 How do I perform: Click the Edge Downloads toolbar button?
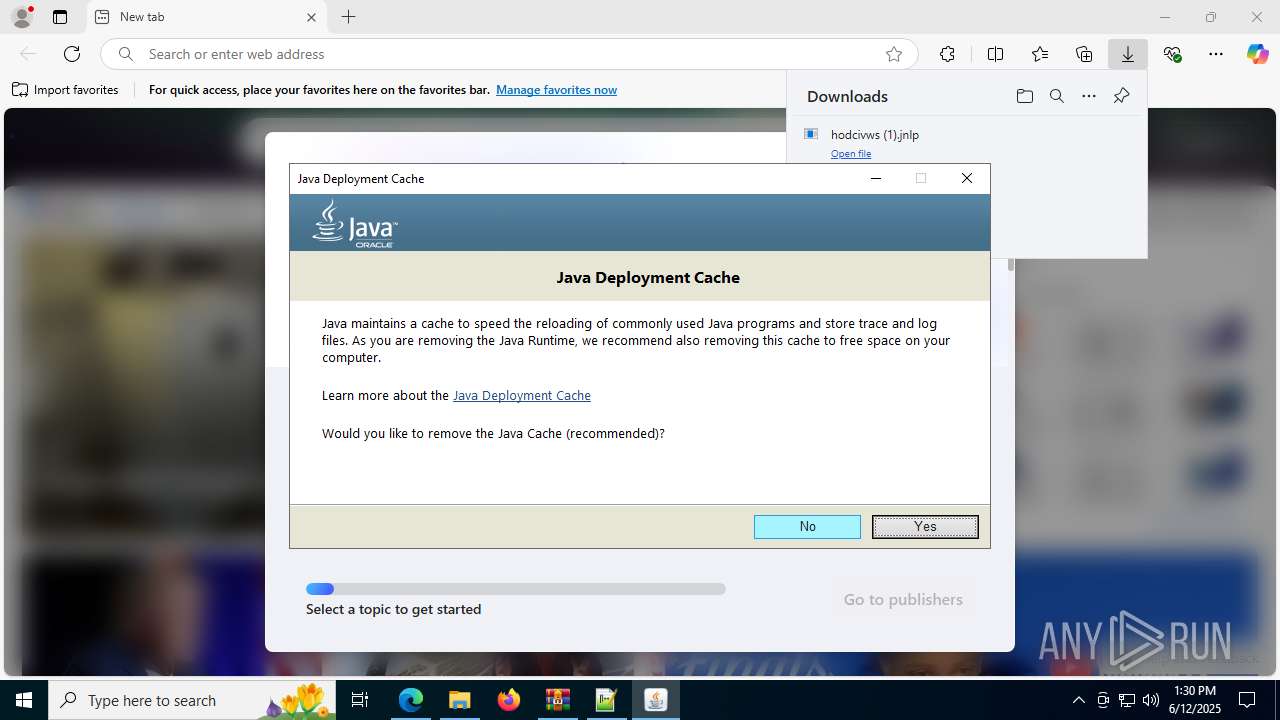(1128, 54)
